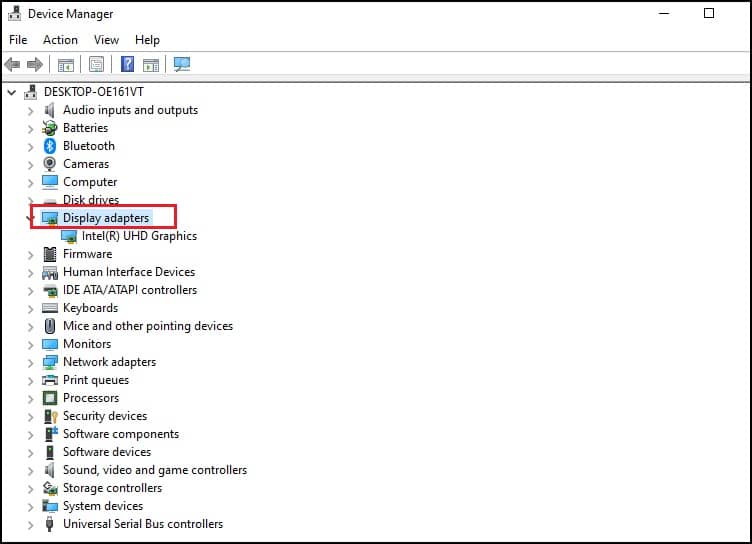Expand the System devices arrow
Viewport: 752px width, 544px height.
pyautogui.click(x=31, y=507)
